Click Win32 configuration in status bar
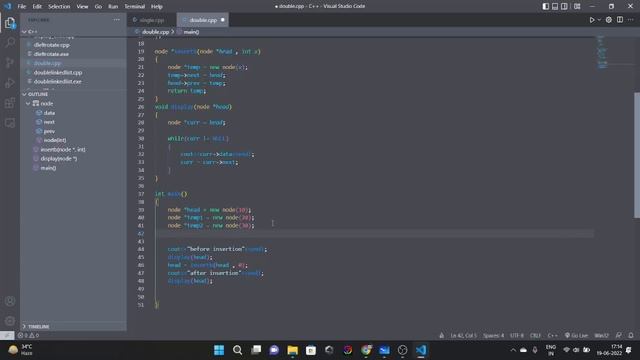640x360 pixels. (601, 335)
